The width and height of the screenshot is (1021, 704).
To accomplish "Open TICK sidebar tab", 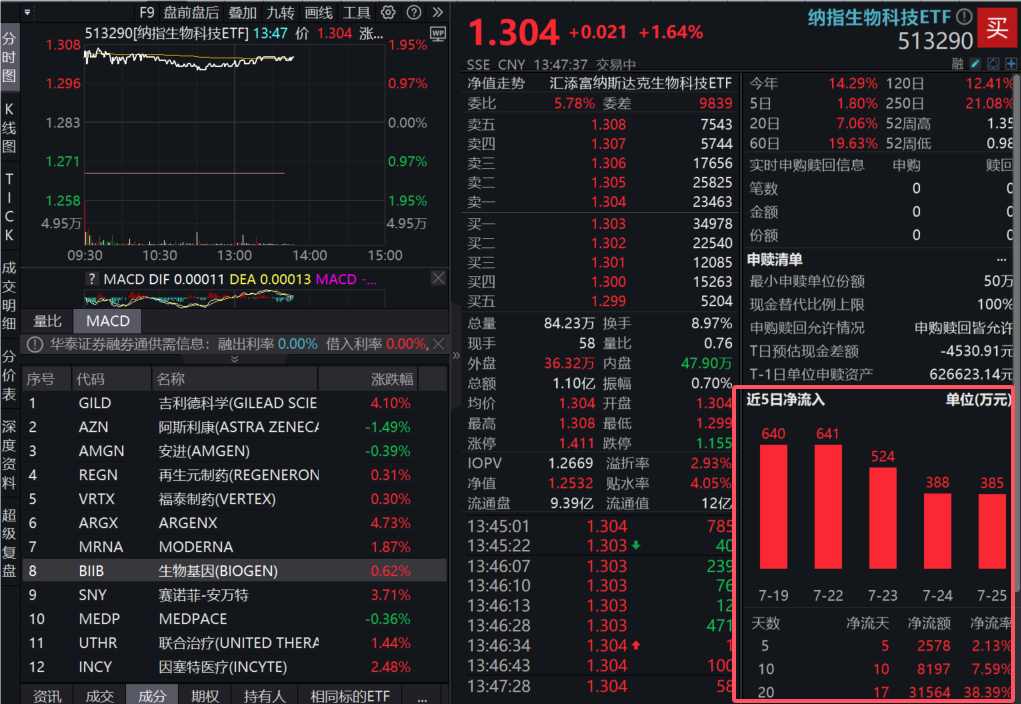I will click(x=9, y=207).
